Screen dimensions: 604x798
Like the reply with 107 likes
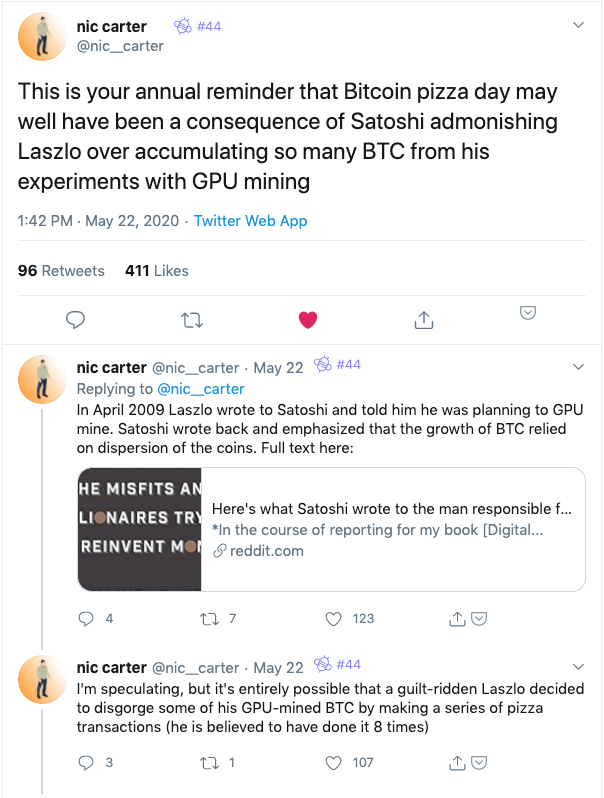click(x=333, y=763)
